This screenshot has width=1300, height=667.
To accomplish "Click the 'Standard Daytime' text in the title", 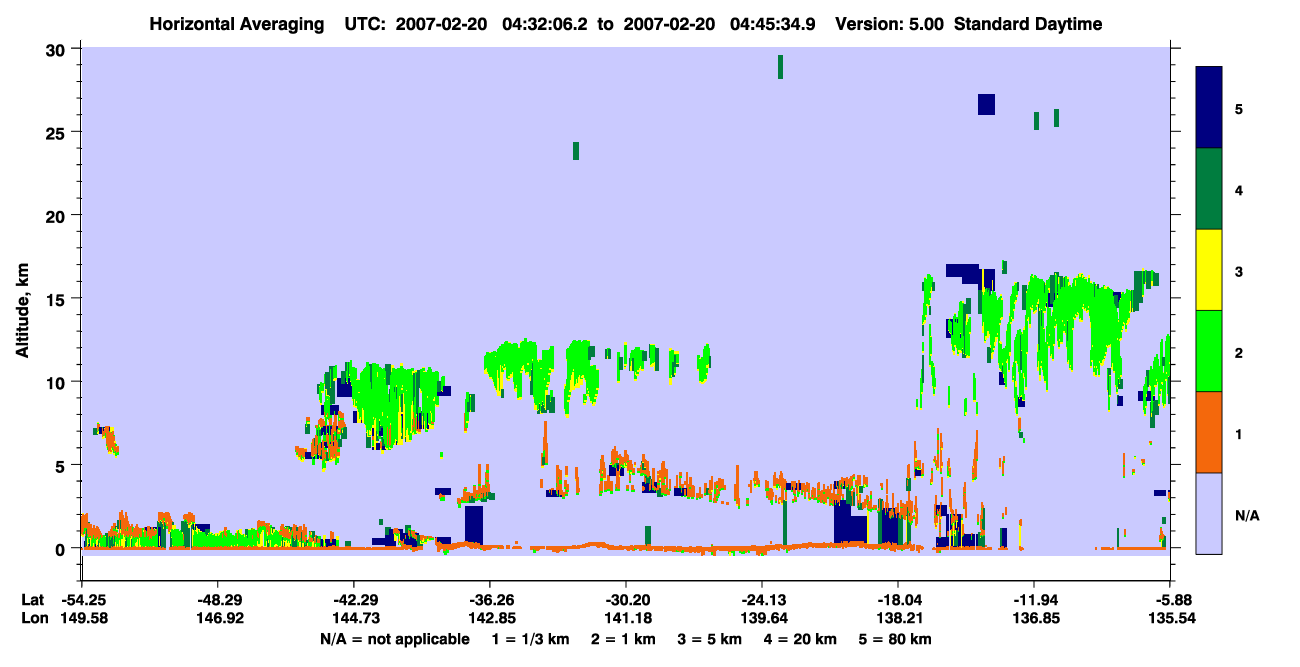I will [1028, 24].
